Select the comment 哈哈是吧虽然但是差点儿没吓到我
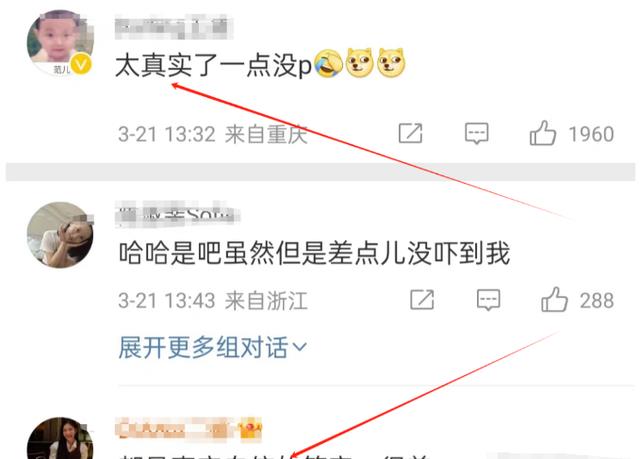The width and height of the screenshot is (640, 459). [x=314, y=253]
